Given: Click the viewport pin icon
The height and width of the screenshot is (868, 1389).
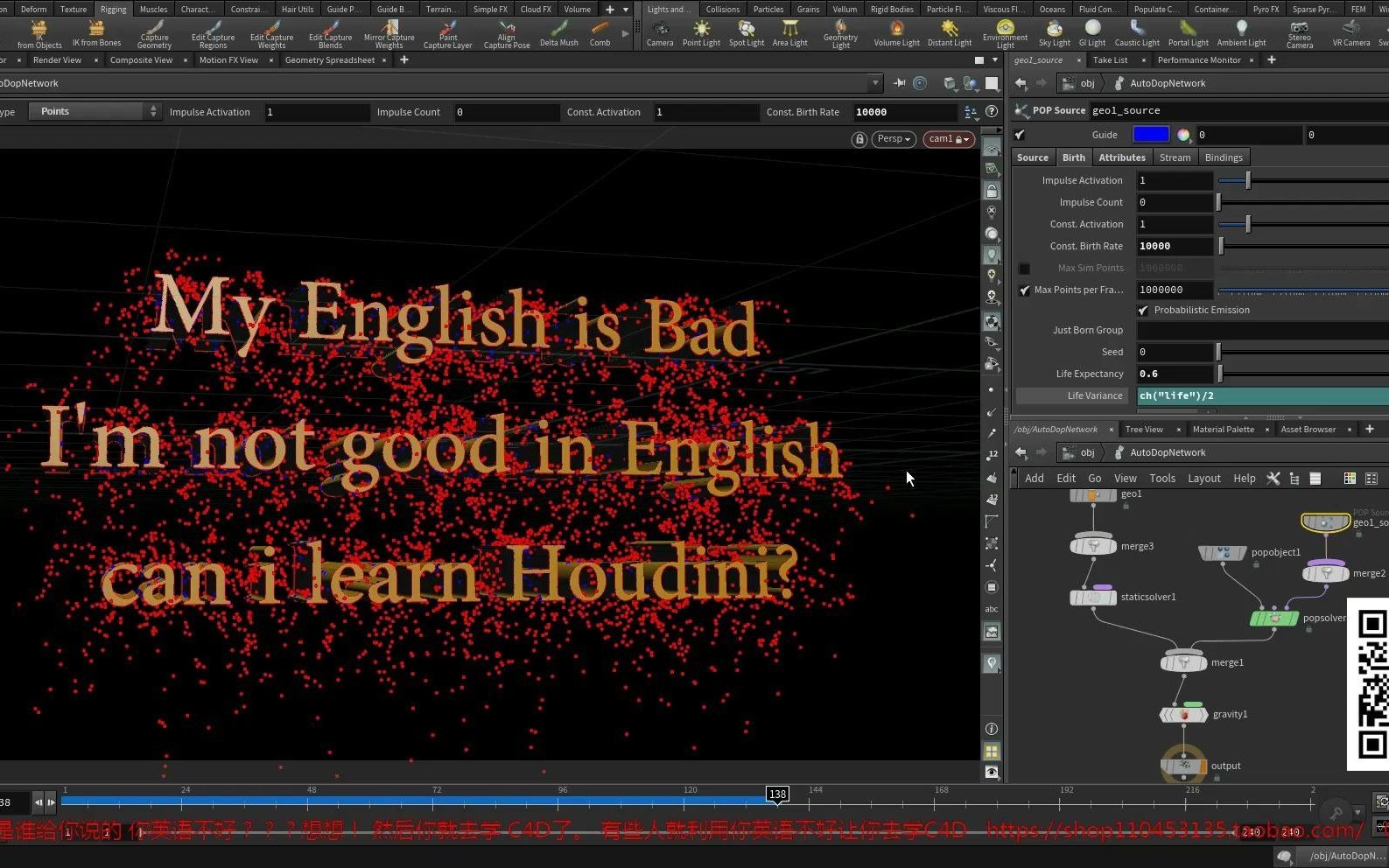Looking at the screenshot, I should pos(899,83).
